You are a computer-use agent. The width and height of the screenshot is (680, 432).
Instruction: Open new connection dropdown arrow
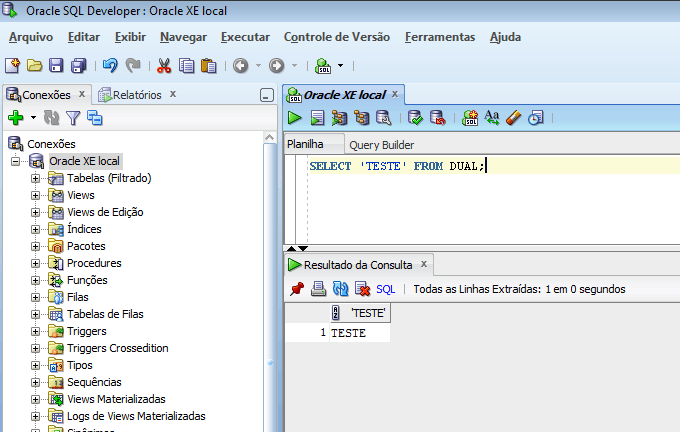pyautogui.click(x=33, y=118)
